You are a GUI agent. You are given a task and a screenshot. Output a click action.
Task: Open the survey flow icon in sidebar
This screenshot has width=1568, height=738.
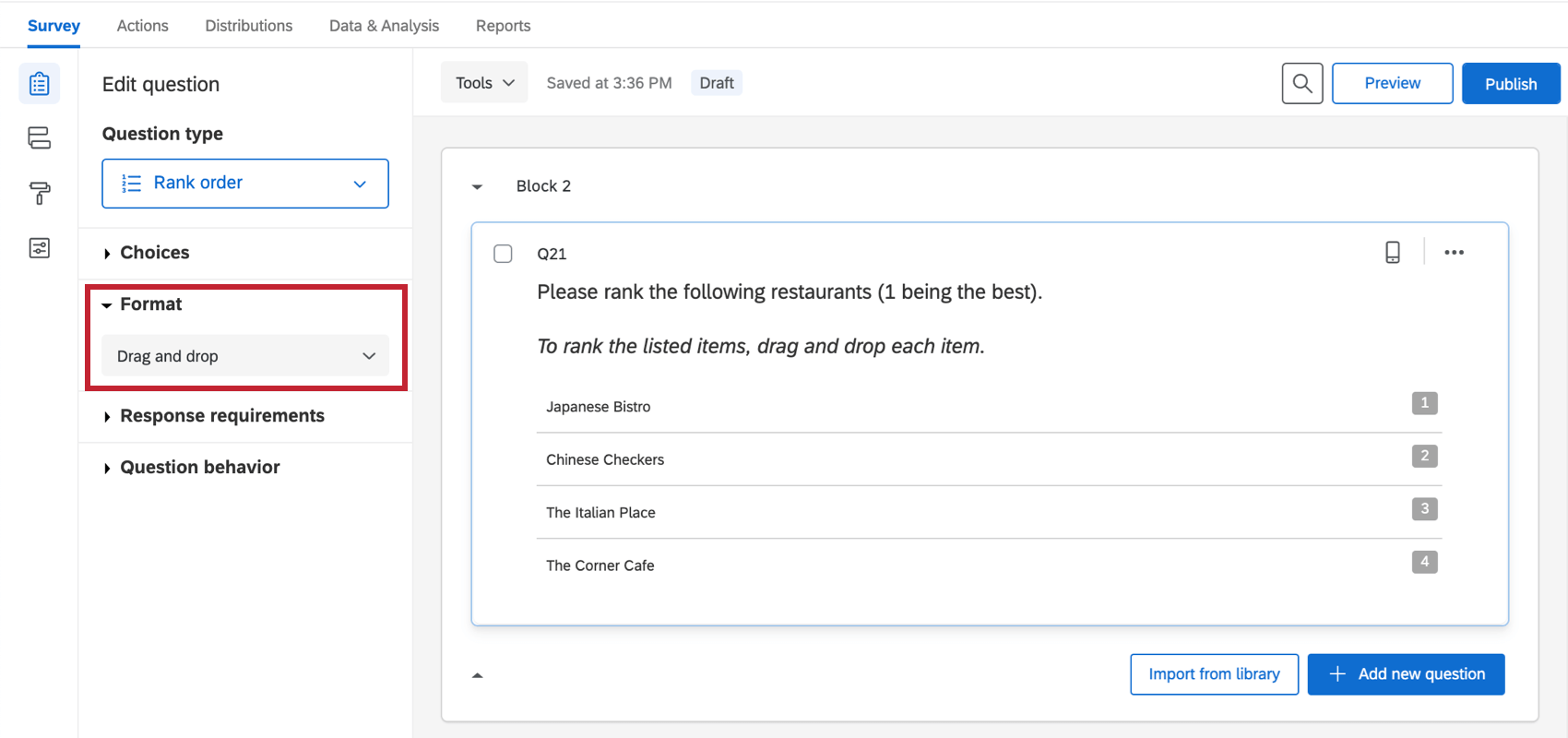[x=39, y=138]
